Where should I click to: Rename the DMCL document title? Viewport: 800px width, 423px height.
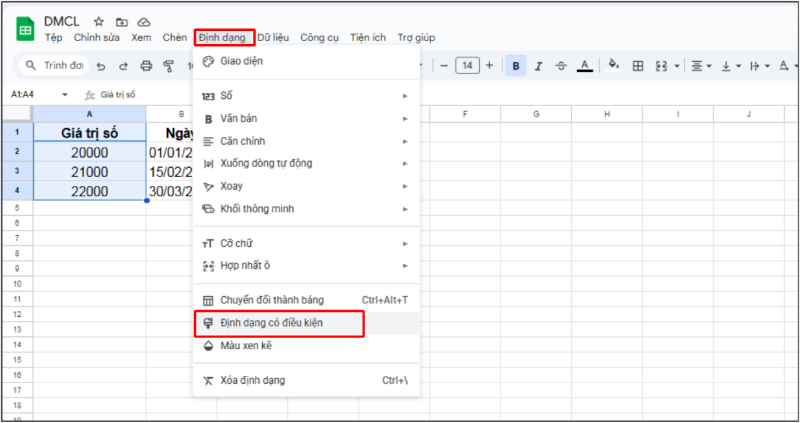pos(62,21)
